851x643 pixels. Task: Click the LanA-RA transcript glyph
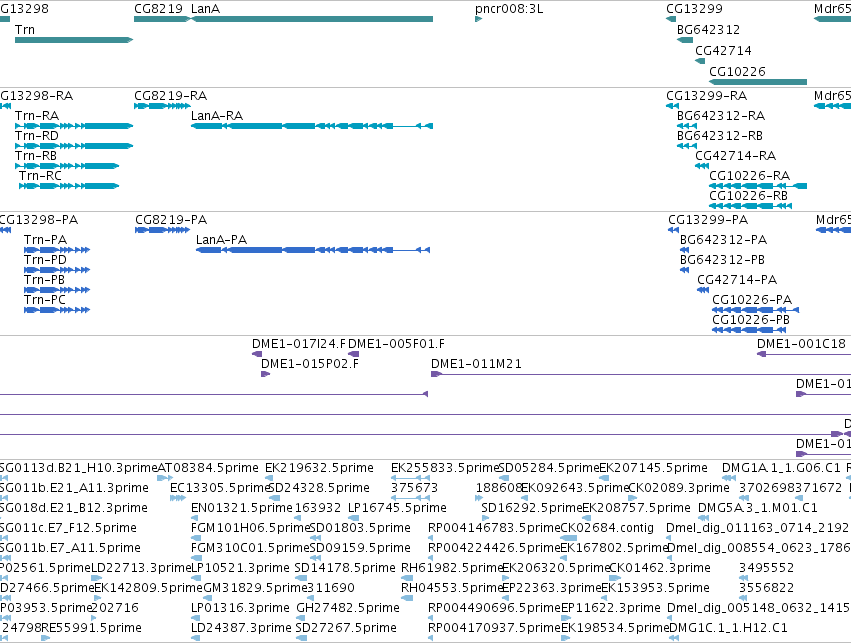(x=312, y=126)
